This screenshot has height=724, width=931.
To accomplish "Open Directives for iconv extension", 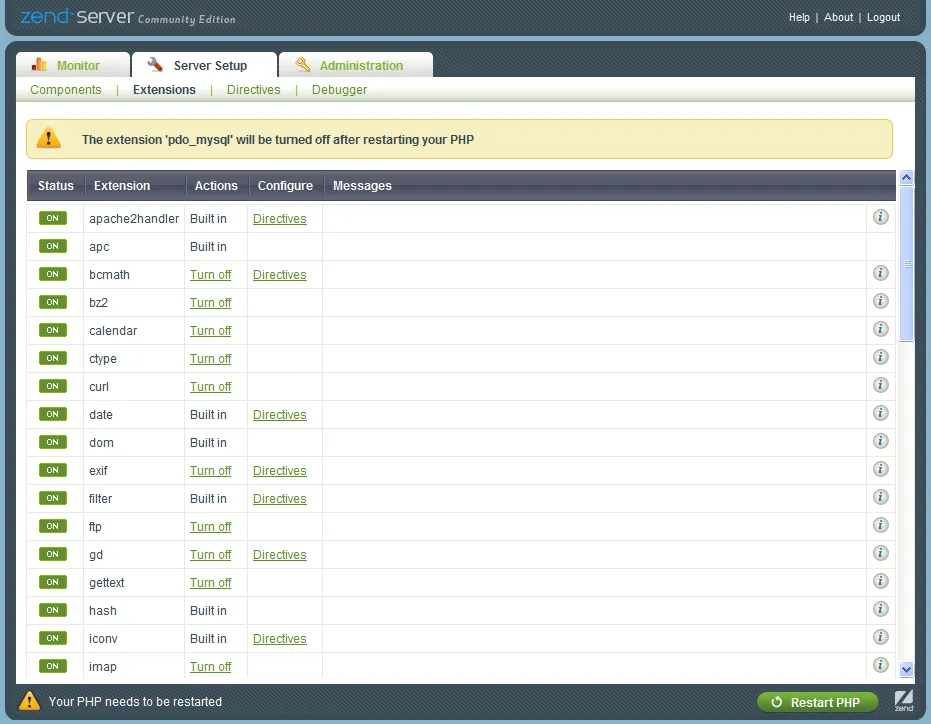I will point(280,638).
